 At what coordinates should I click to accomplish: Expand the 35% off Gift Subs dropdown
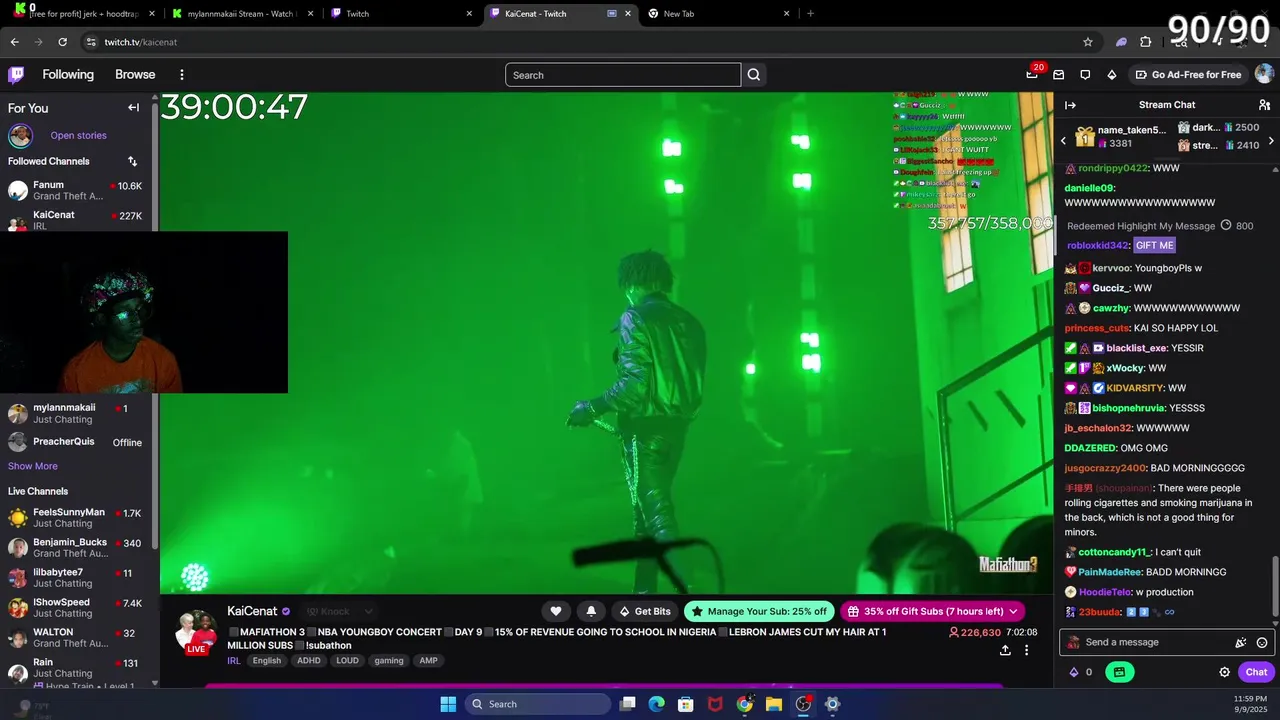coord(1013,611)
